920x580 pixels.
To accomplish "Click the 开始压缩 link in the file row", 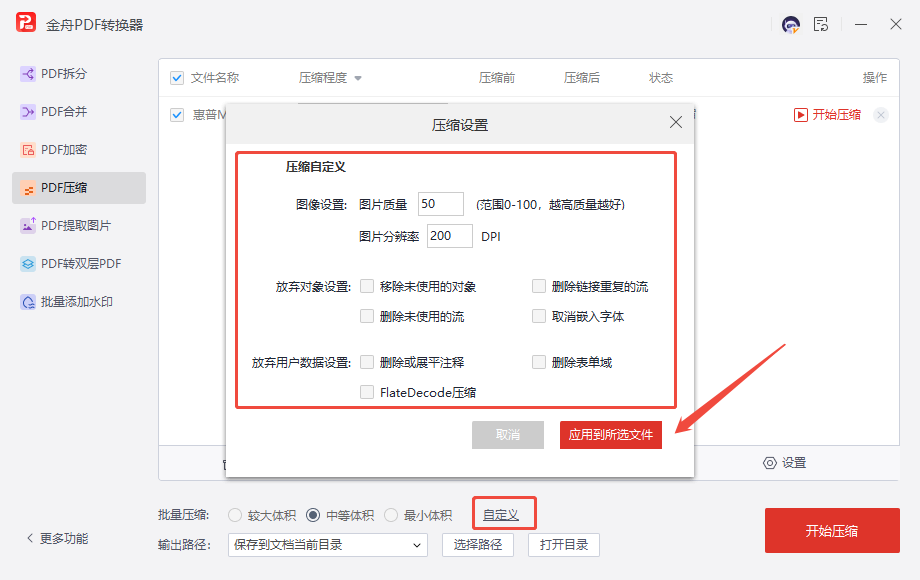I will point(836,115).
